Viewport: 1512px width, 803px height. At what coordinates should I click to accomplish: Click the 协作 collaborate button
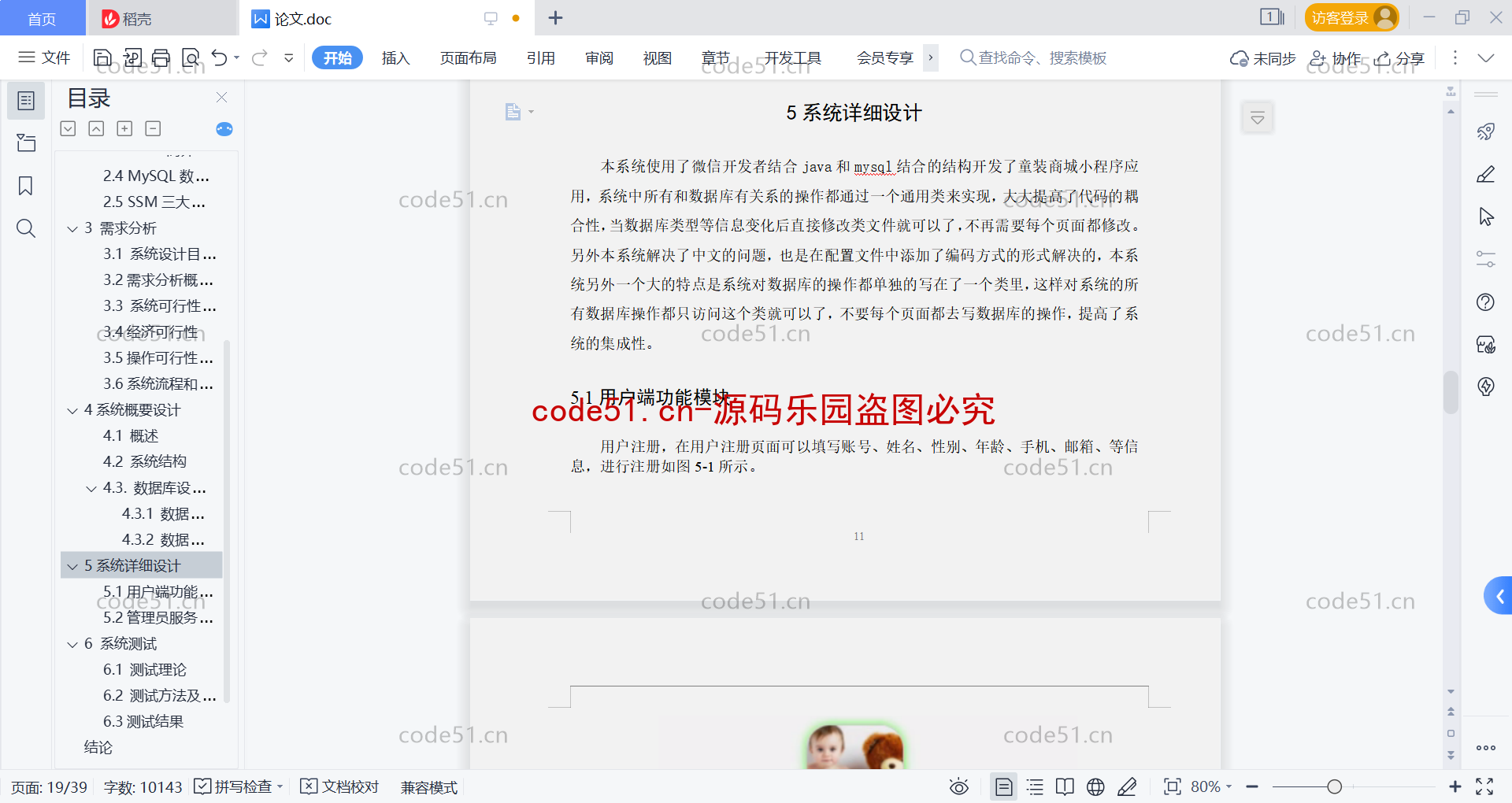[x=1335, y=58]
